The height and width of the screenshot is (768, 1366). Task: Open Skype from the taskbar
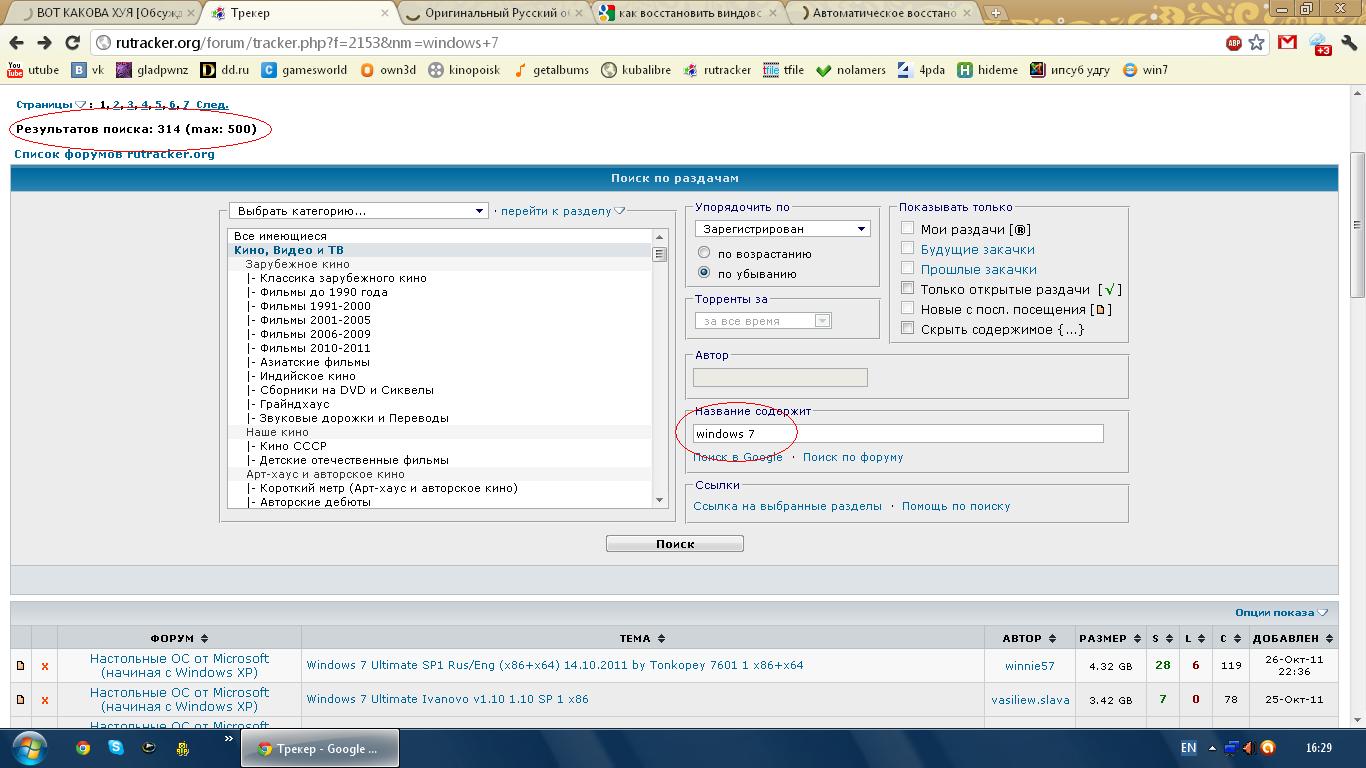tap(116, 748)
